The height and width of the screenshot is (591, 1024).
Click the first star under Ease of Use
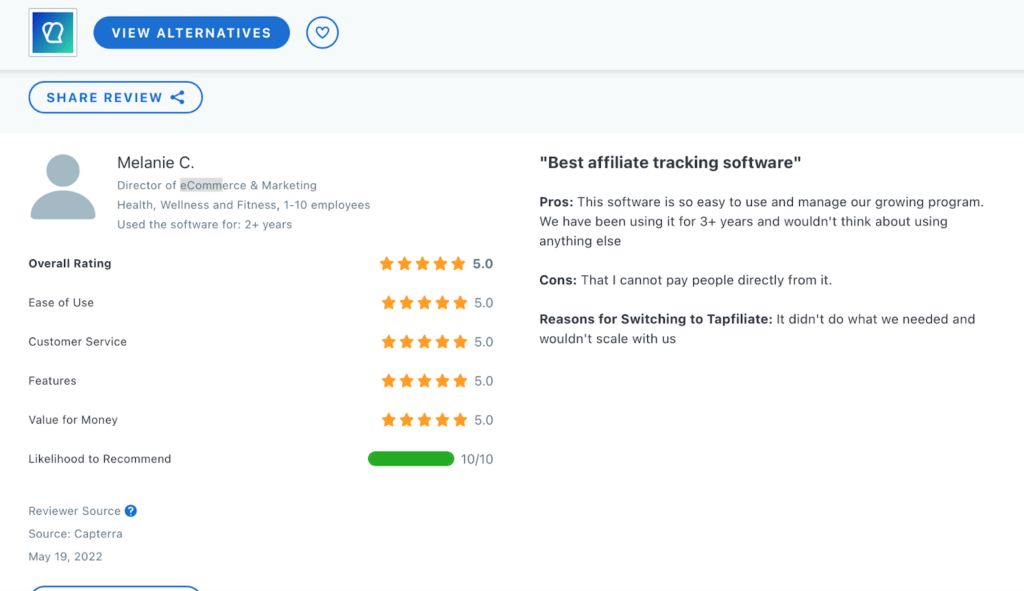[x=387, y=302]
